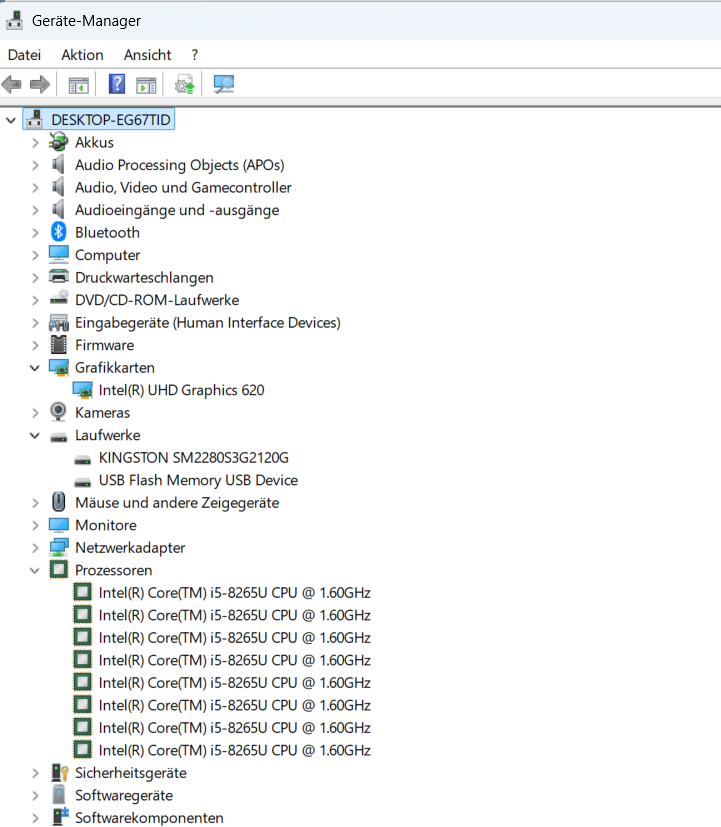
Task: Expand the Akkus category
Action: tap(35, 143)
